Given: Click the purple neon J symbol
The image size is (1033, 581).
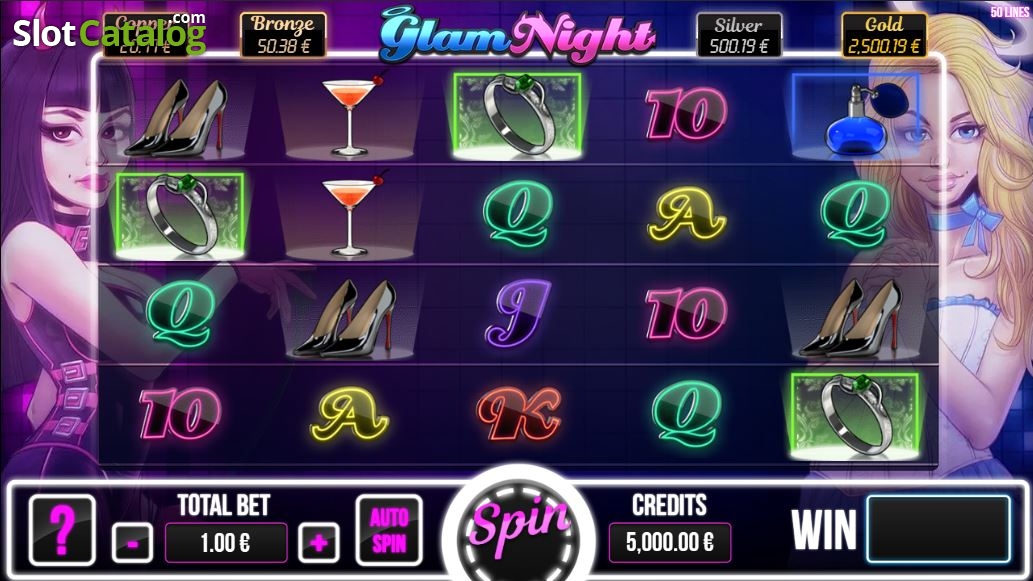Looking at the screenshot, I should pyautogui.click(x=518, y=312).
